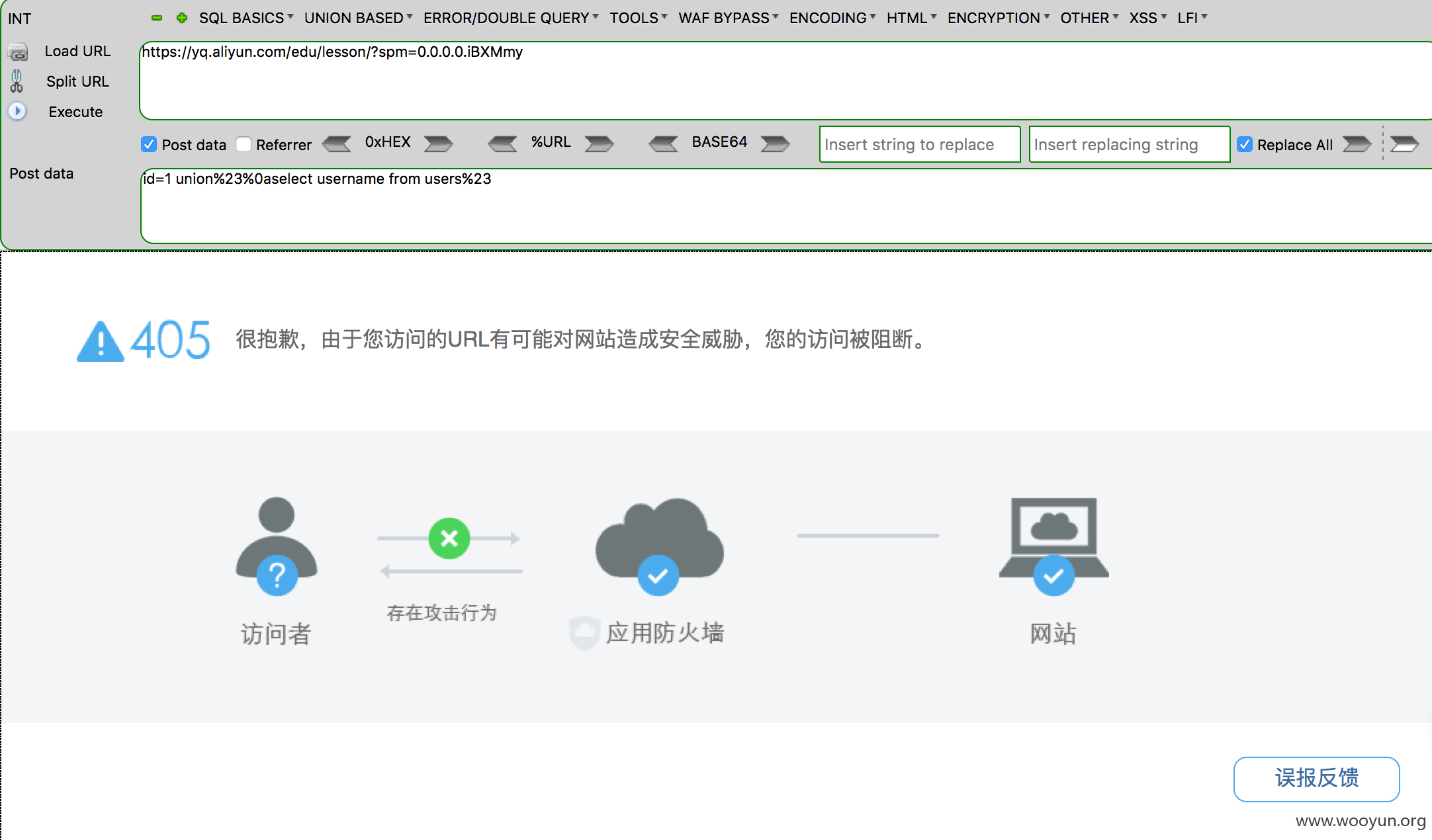Image resolution: width=1432 pixels, height=840 pixels.
Task: Click the 405 error message text
Action: pyautogui.click(x=582, y=340)
